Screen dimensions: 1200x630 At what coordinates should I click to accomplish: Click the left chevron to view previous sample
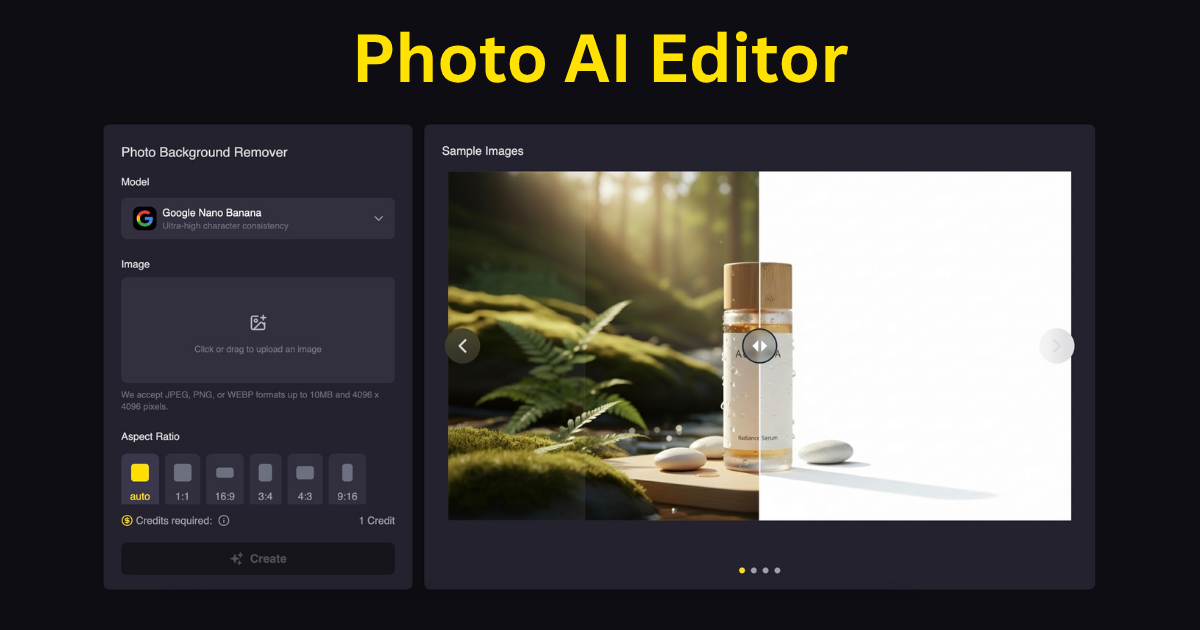click(463, 345)
